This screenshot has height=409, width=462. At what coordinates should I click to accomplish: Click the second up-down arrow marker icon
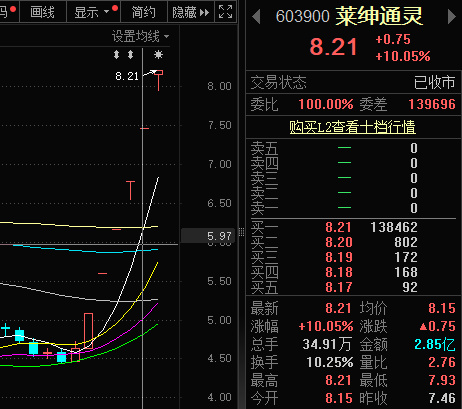(x=131, y=54)
